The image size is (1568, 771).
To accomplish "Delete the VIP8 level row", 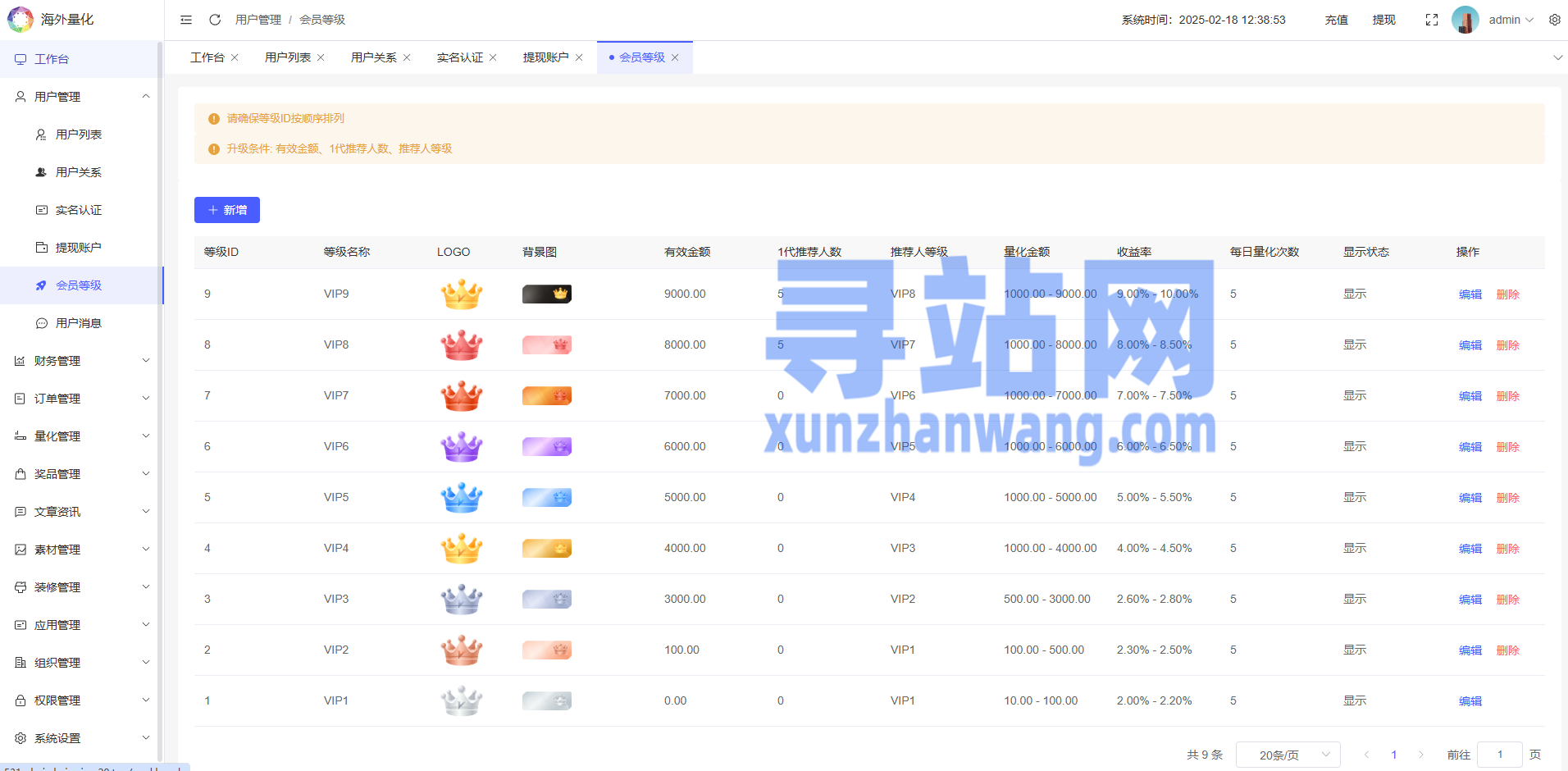I will (x=1508, y=345).
